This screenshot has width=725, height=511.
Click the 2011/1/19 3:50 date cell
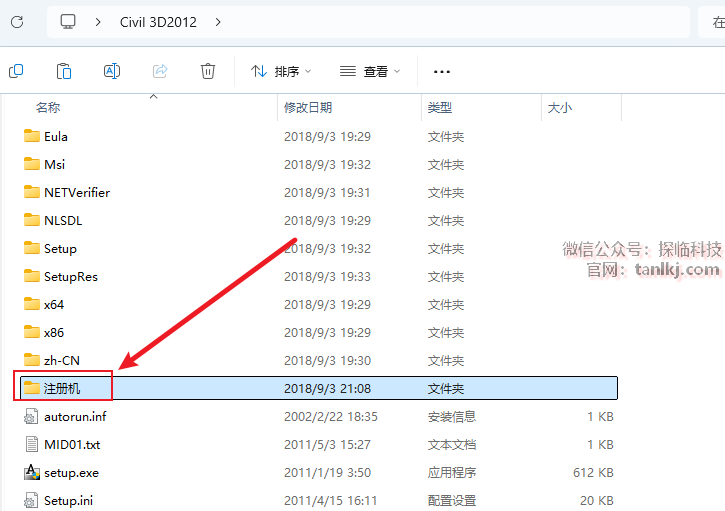coord(327,473)
